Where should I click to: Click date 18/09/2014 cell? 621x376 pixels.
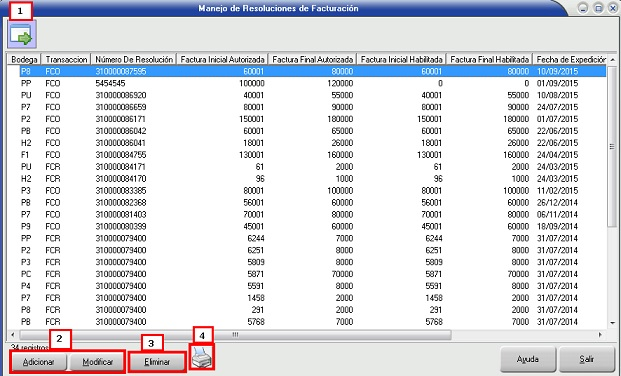557,226
